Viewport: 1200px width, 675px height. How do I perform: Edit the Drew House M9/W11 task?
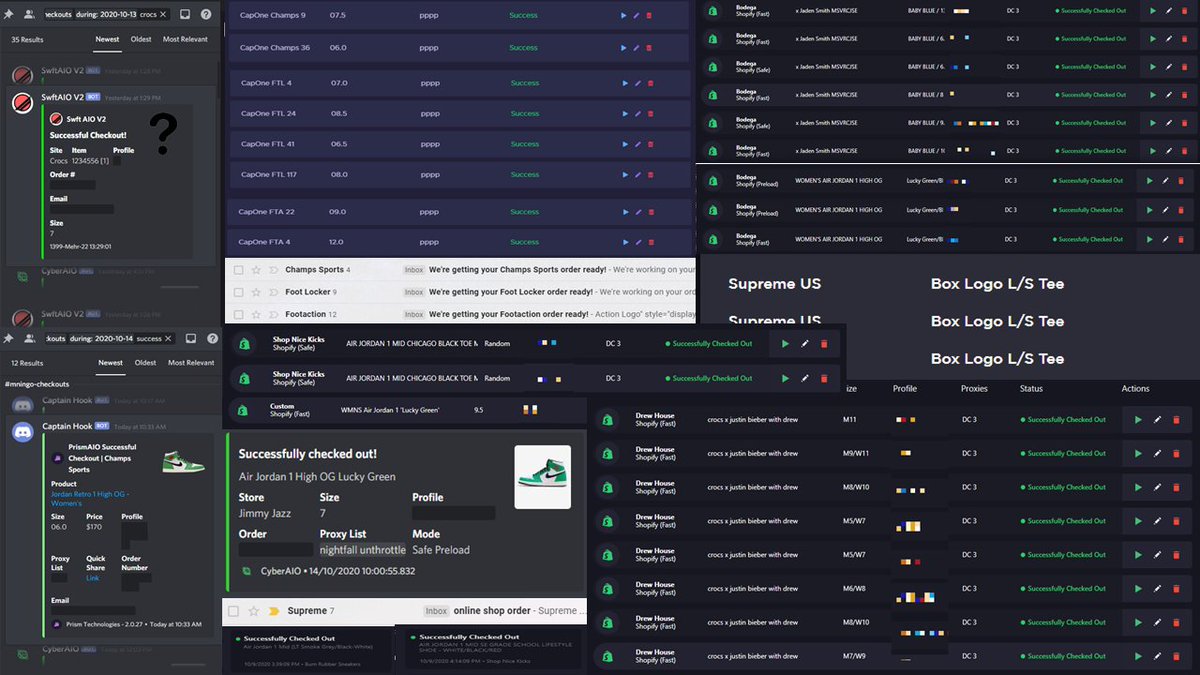coord(1157,453)
